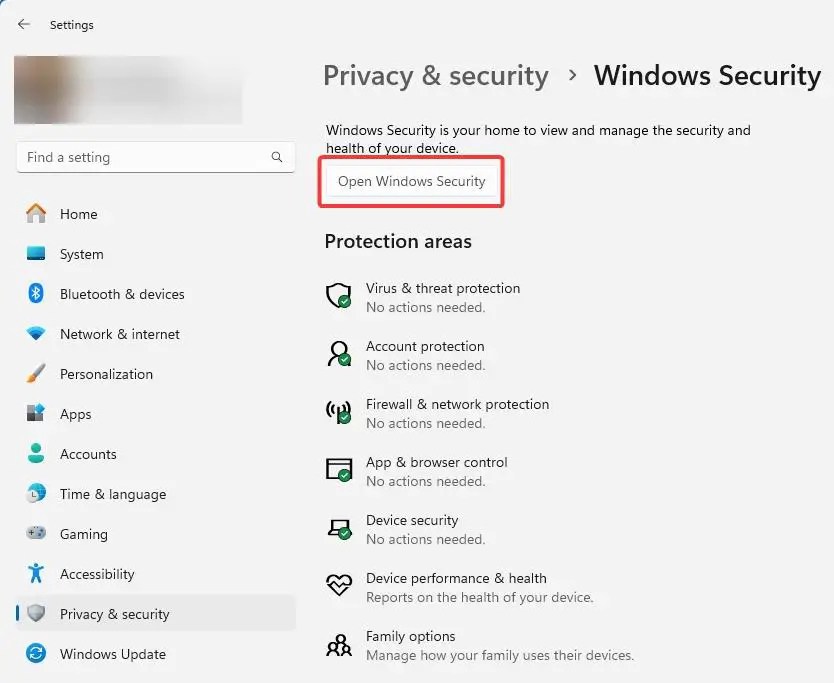Screen dimensions: 834x683
Task: Click the Device performance & health heart icon
Action: pos(339,585)
